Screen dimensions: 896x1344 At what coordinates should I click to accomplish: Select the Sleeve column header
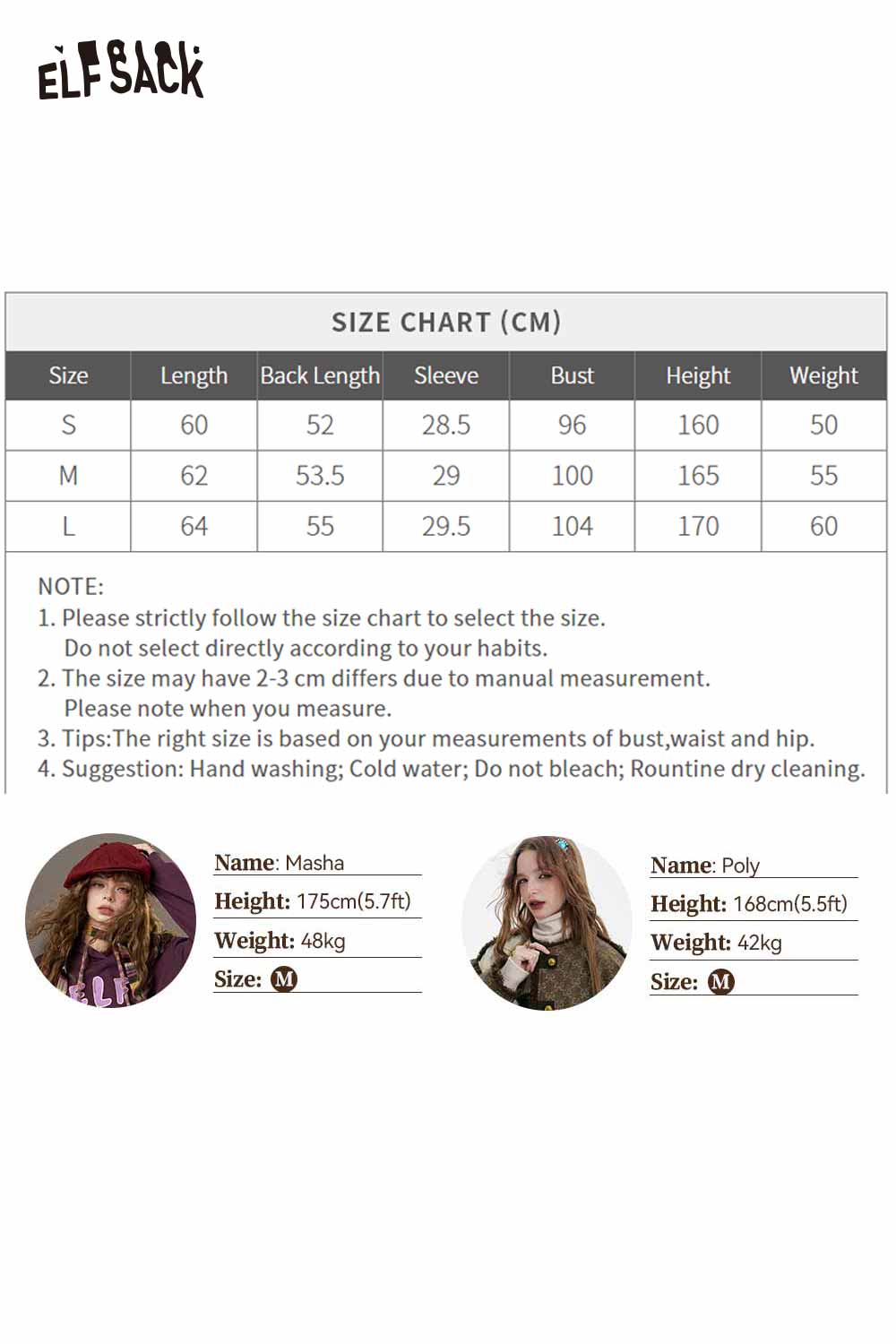[x=446, y=375]
